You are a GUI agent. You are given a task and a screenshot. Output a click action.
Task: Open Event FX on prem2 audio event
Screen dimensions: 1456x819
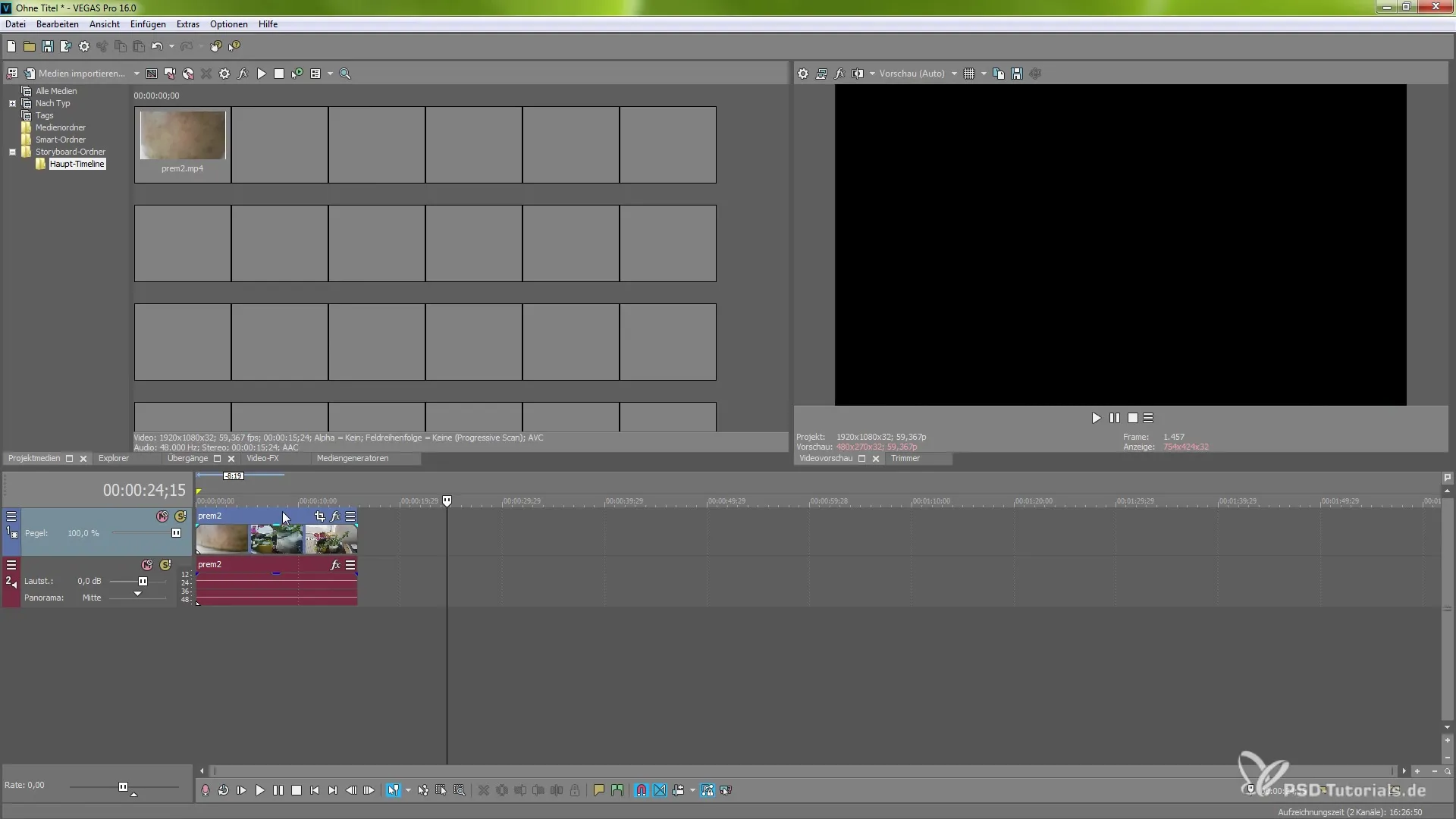(x=335, y=565)
